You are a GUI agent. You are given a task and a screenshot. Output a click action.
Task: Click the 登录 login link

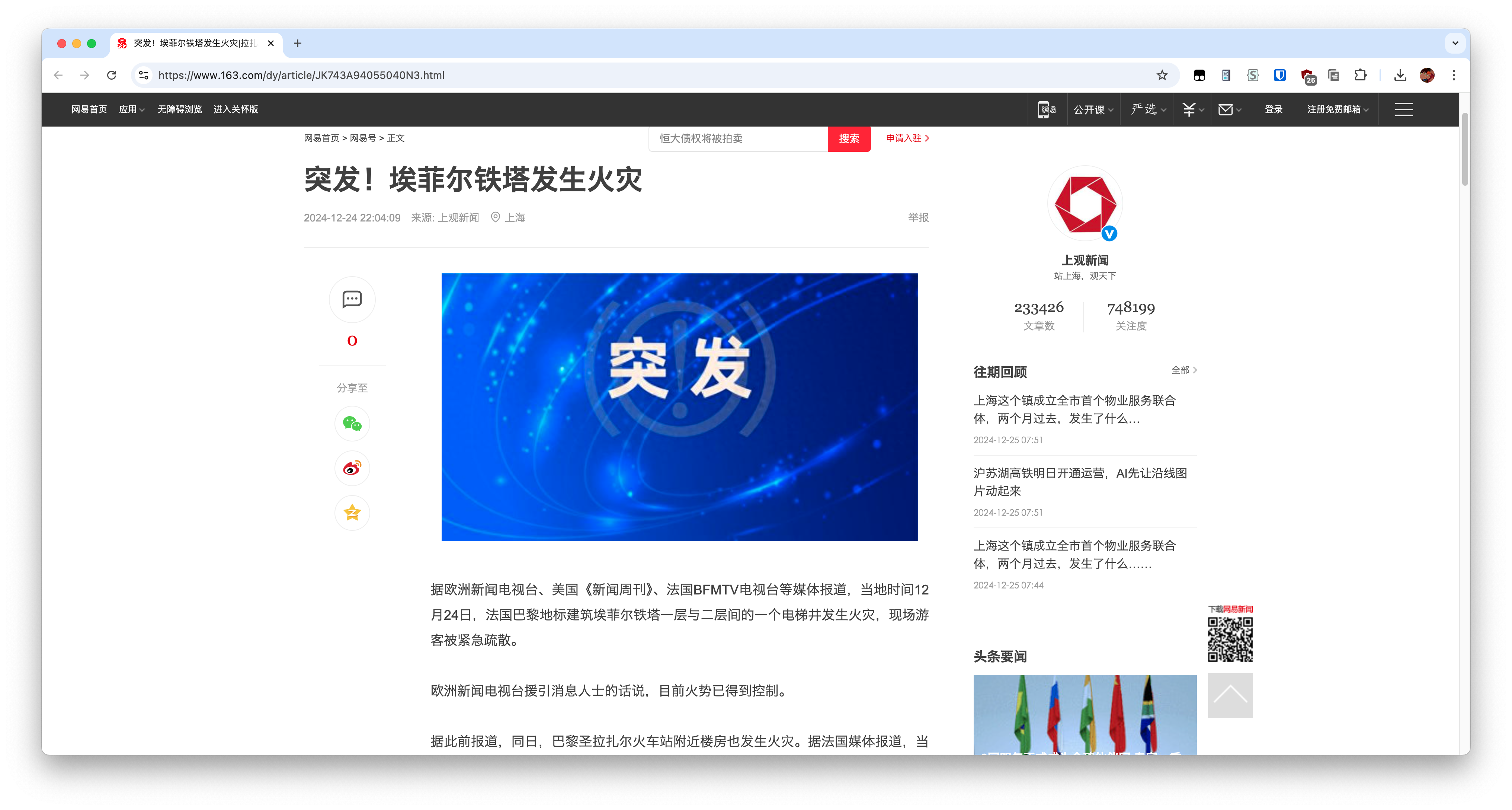pyautogui.click(x=1273, y=109)
